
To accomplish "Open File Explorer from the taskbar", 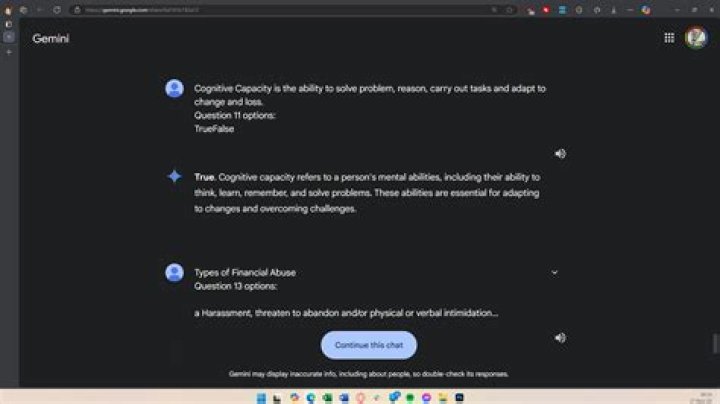I will coord(443,398).
